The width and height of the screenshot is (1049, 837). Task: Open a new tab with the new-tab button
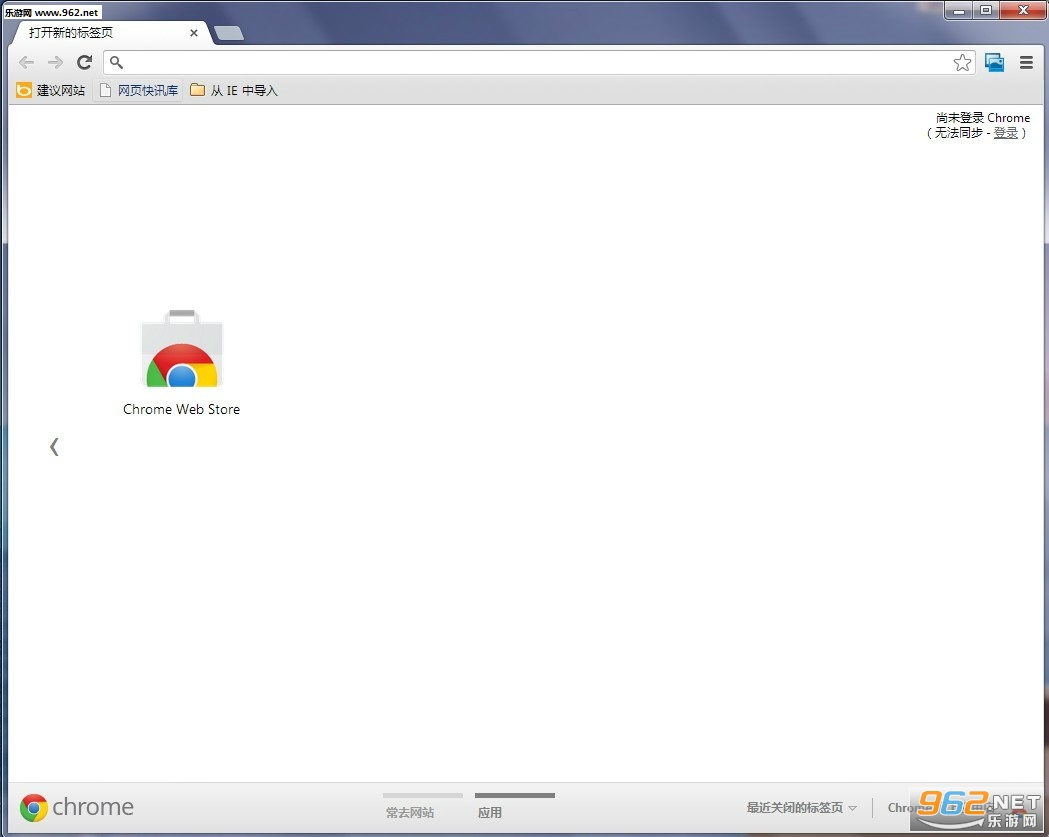tap(229, 33)
